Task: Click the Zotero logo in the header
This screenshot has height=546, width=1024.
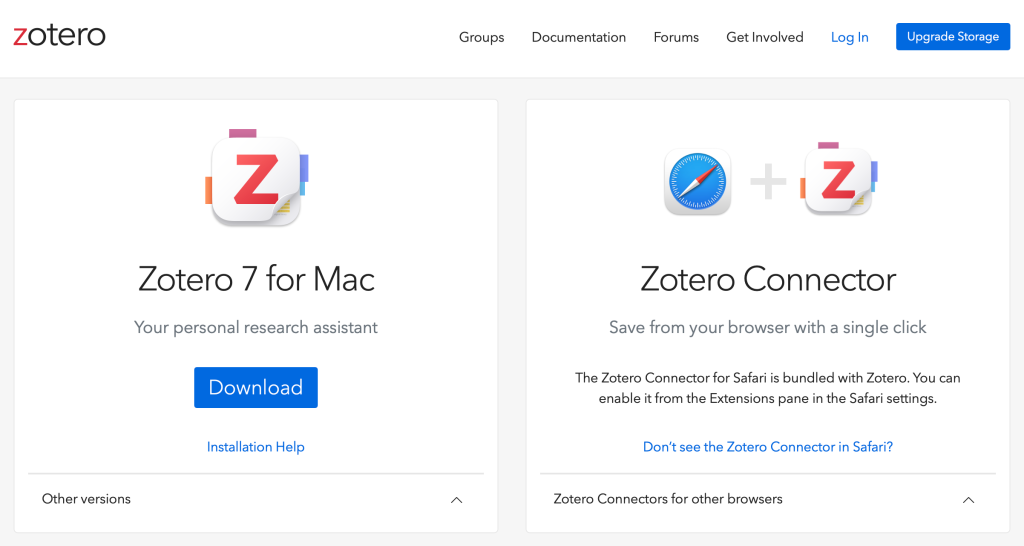Action: [59, 36]
